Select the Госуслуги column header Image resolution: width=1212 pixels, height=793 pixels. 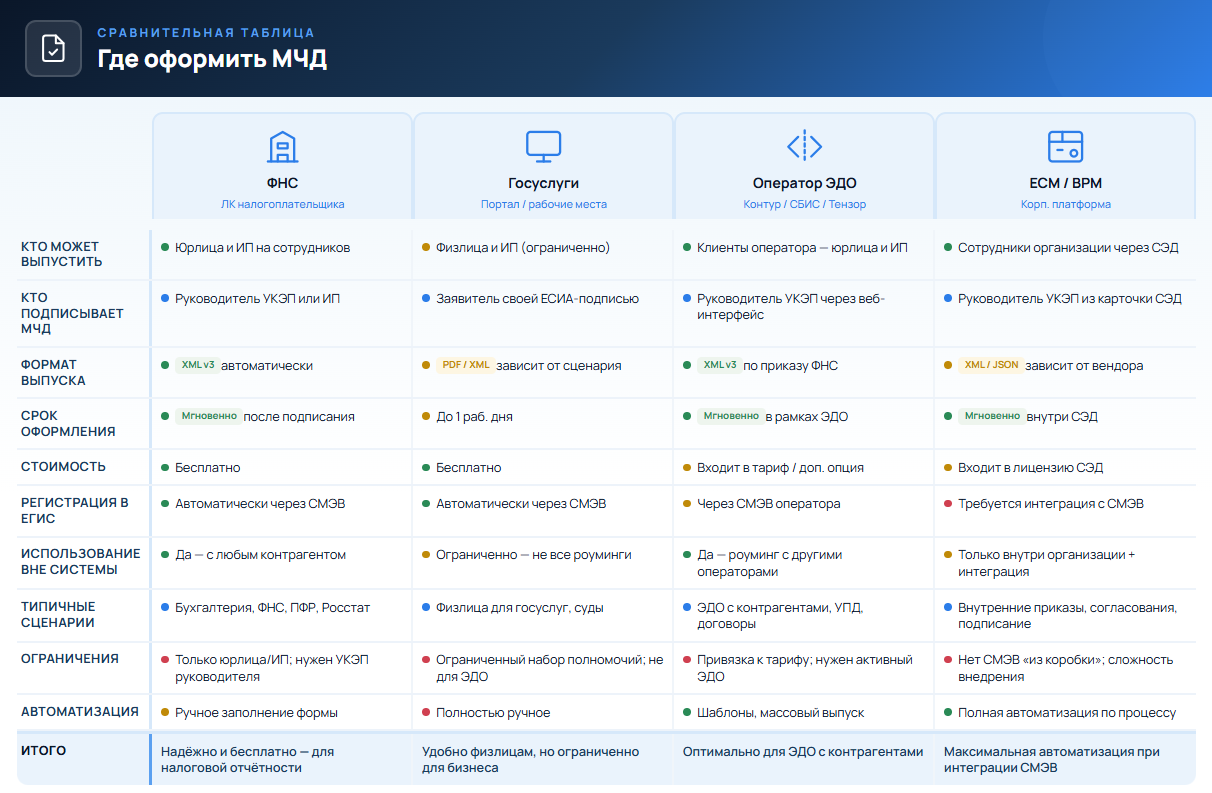coord(544,166)
